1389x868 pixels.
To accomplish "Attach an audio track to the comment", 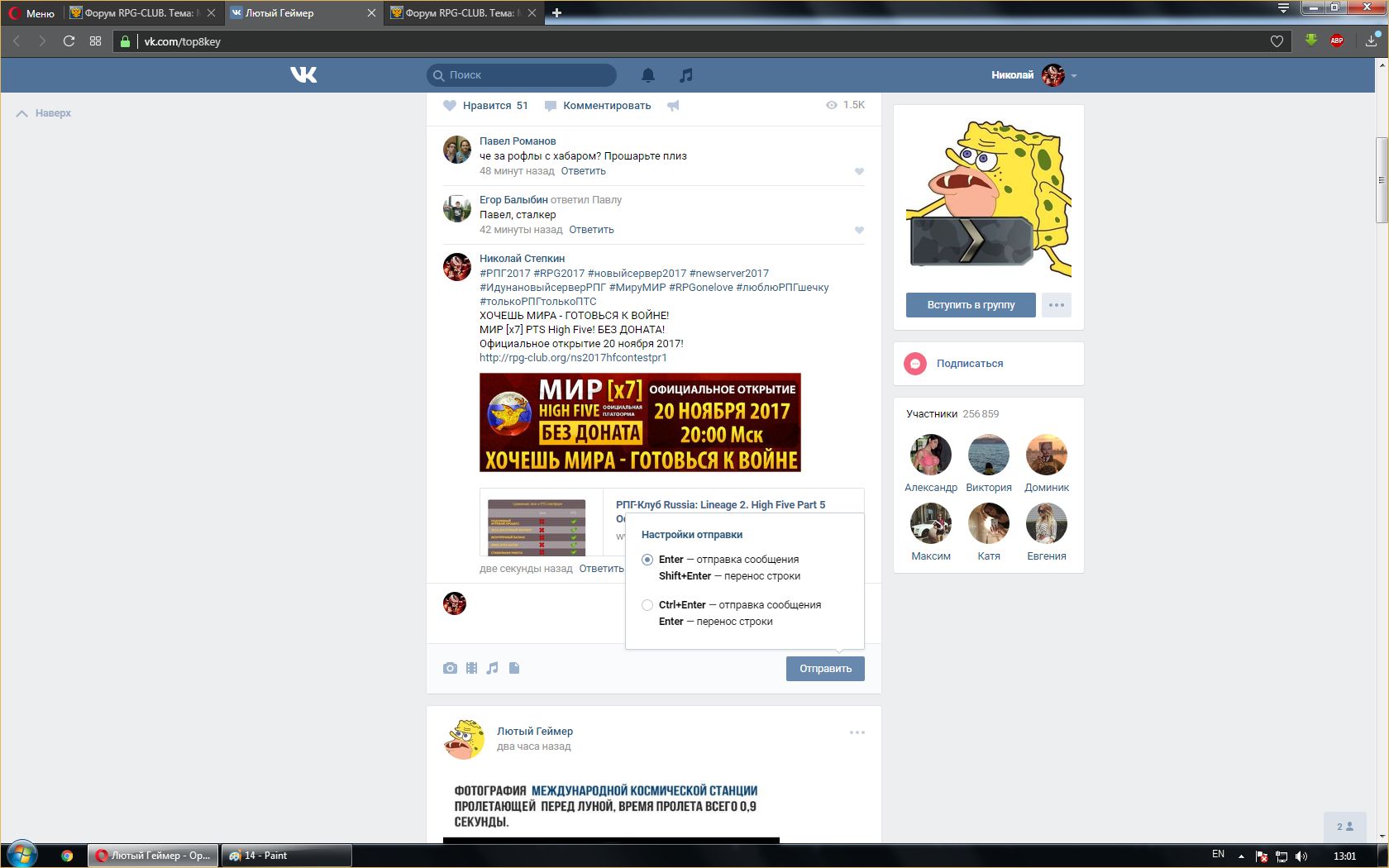I will coord(493,668).
